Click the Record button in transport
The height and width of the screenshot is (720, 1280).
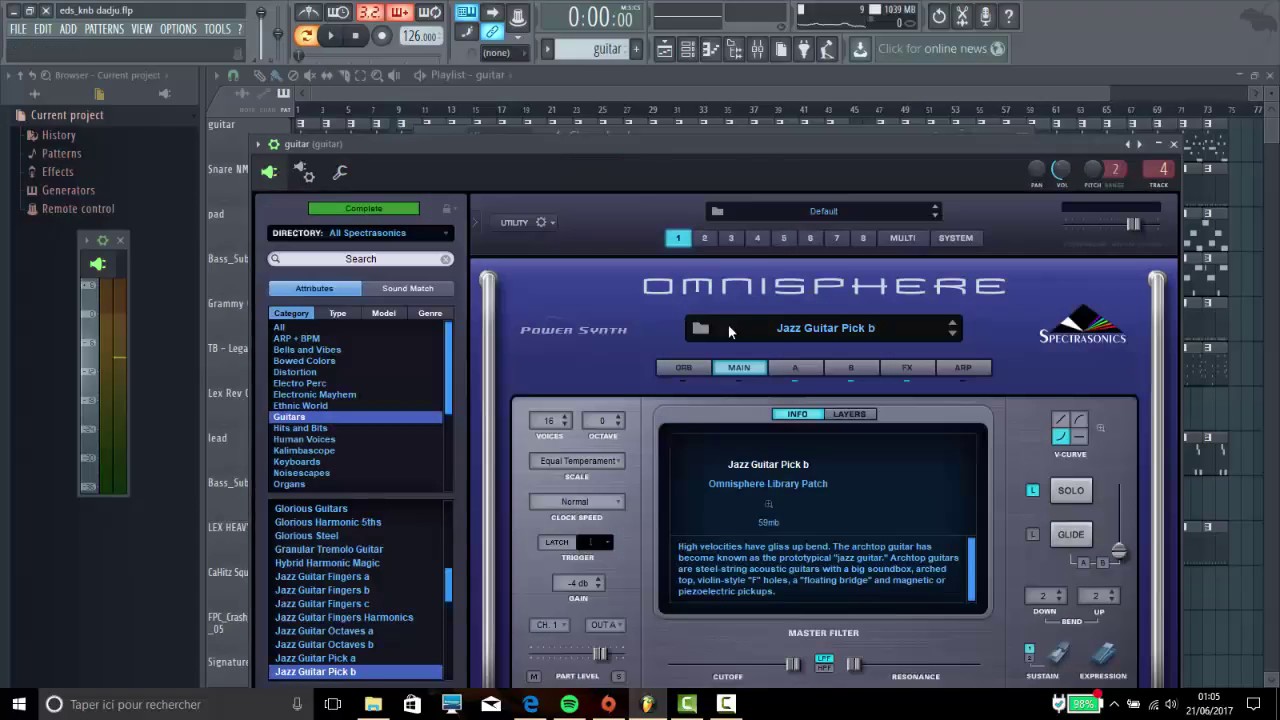coord(381,36)
